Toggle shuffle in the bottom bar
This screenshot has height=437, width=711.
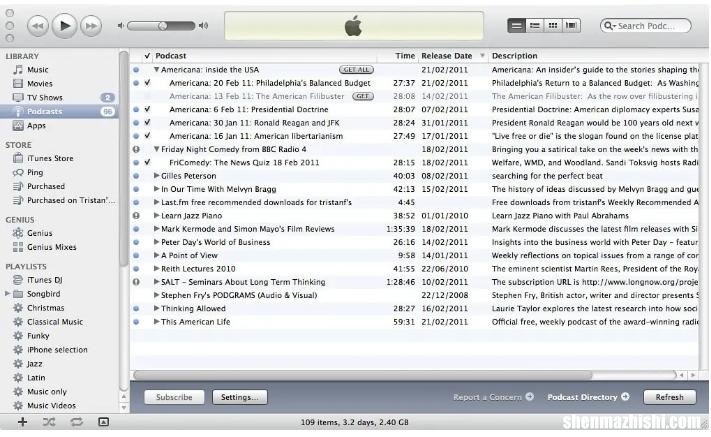[x=49, y=422]
